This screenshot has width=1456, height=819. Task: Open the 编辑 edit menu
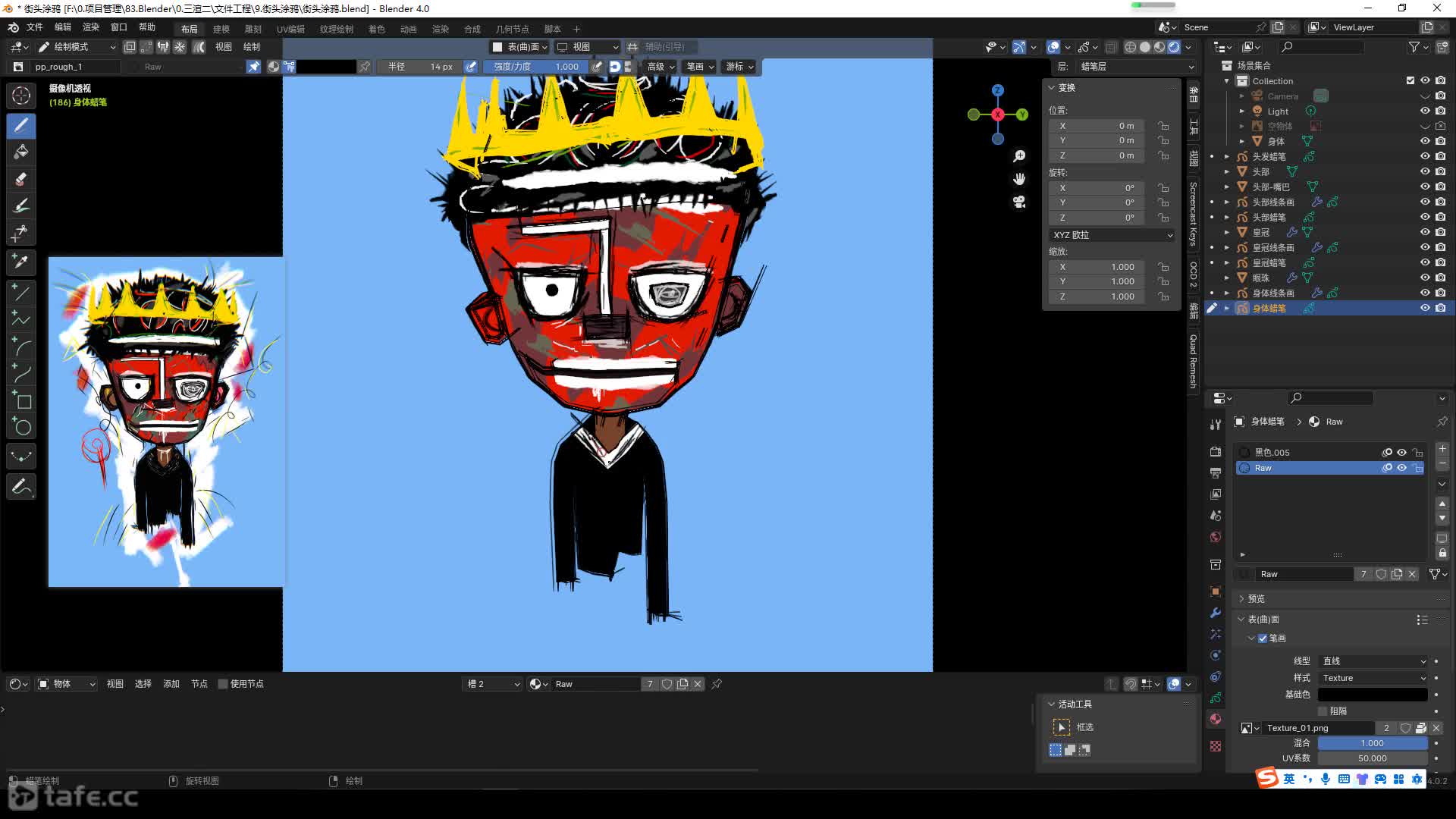tap(63, 27)
